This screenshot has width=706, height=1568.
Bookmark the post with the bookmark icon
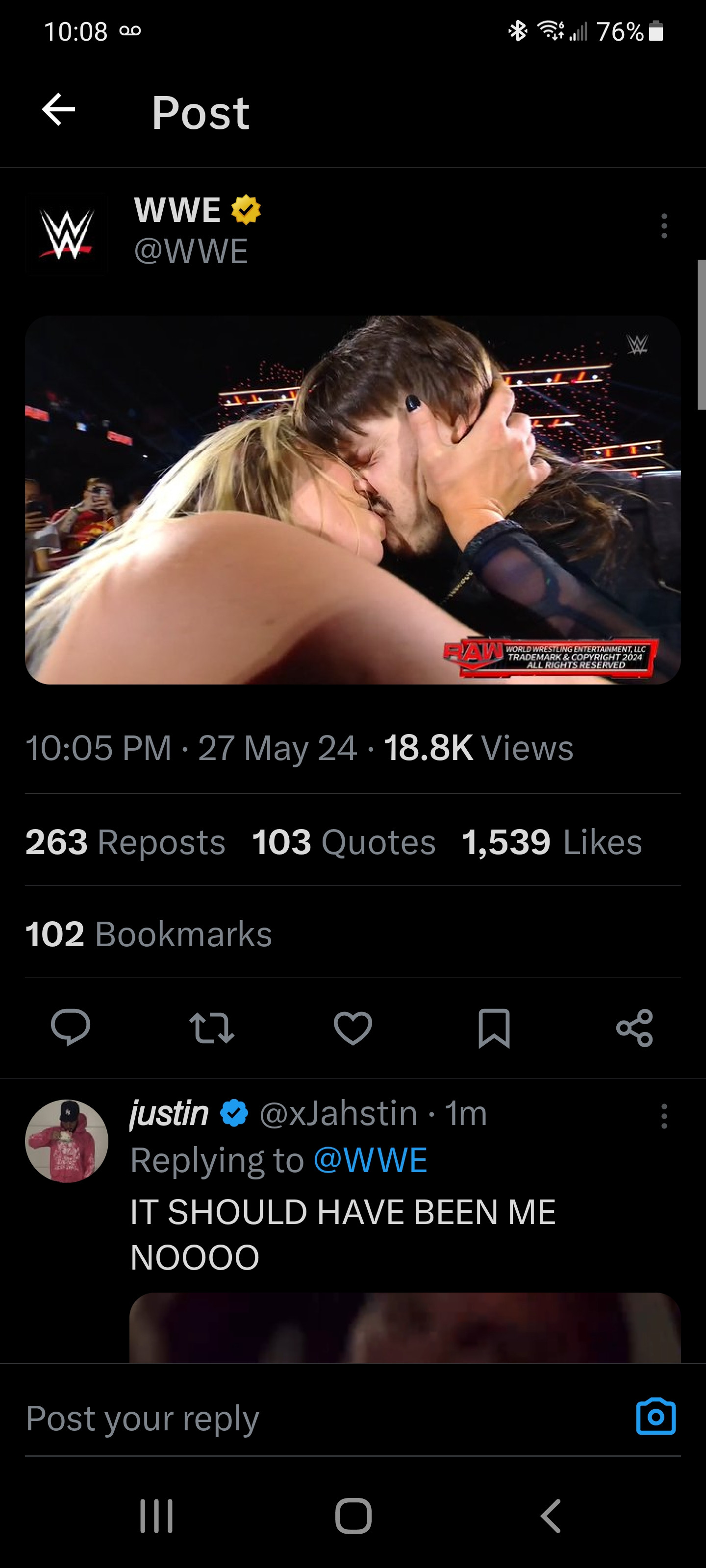point(494,1028)
